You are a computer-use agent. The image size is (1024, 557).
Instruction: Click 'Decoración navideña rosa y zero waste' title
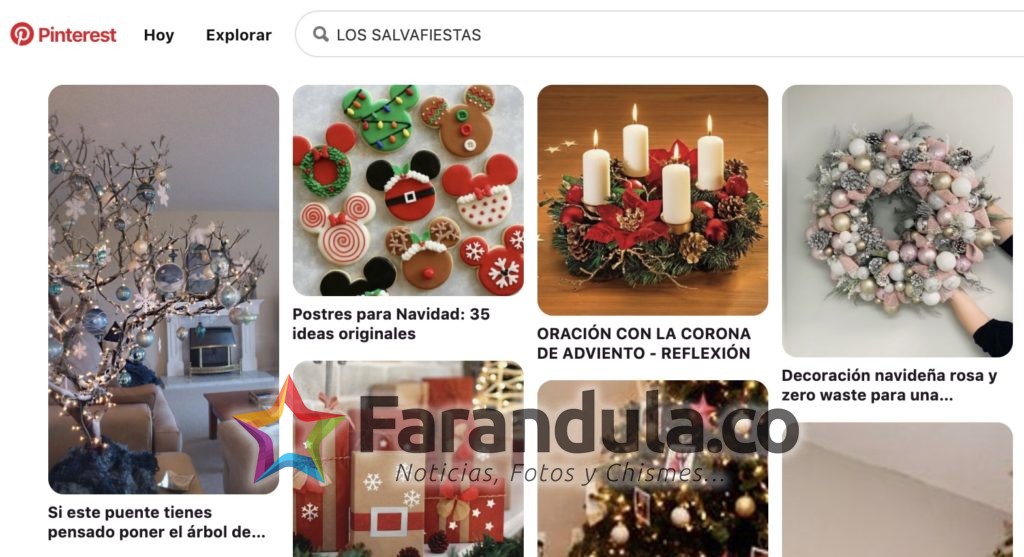coord(889,385)
